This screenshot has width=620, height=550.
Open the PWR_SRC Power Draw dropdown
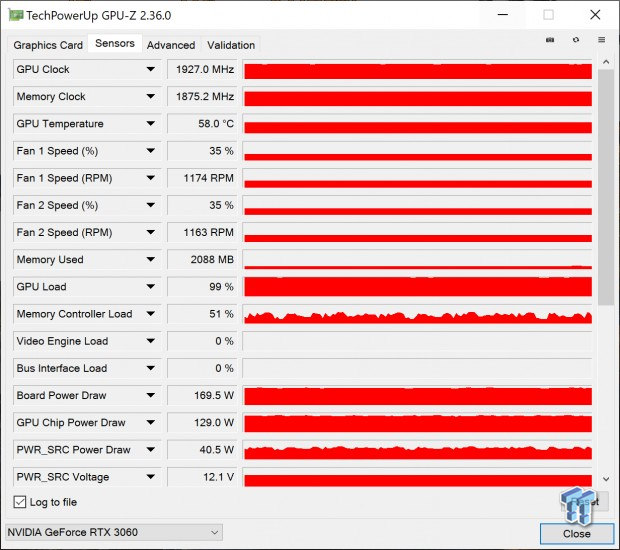click(151, 450)
